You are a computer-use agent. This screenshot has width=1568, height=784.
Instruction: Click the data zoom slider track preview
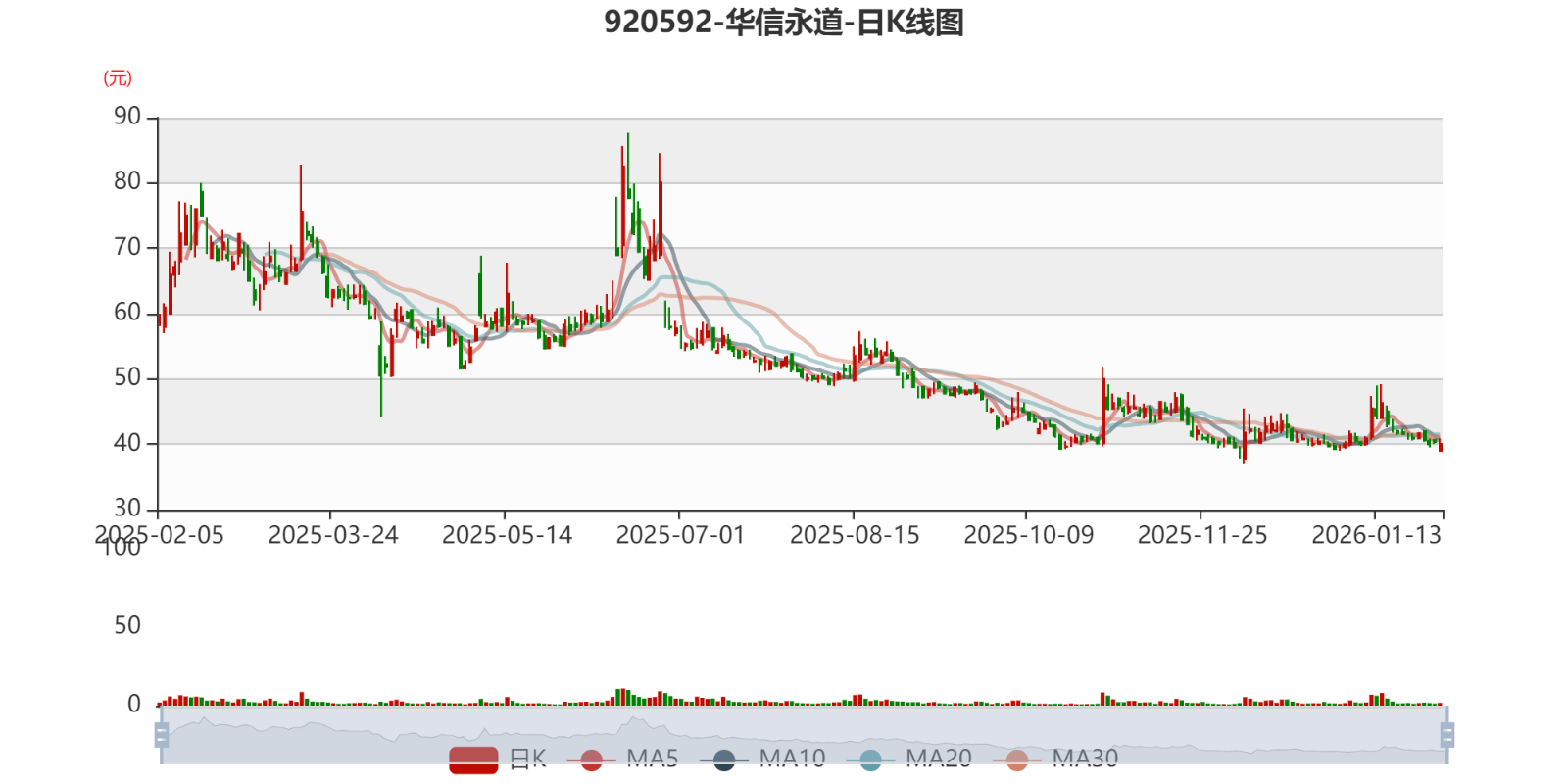tap(804, 735)
